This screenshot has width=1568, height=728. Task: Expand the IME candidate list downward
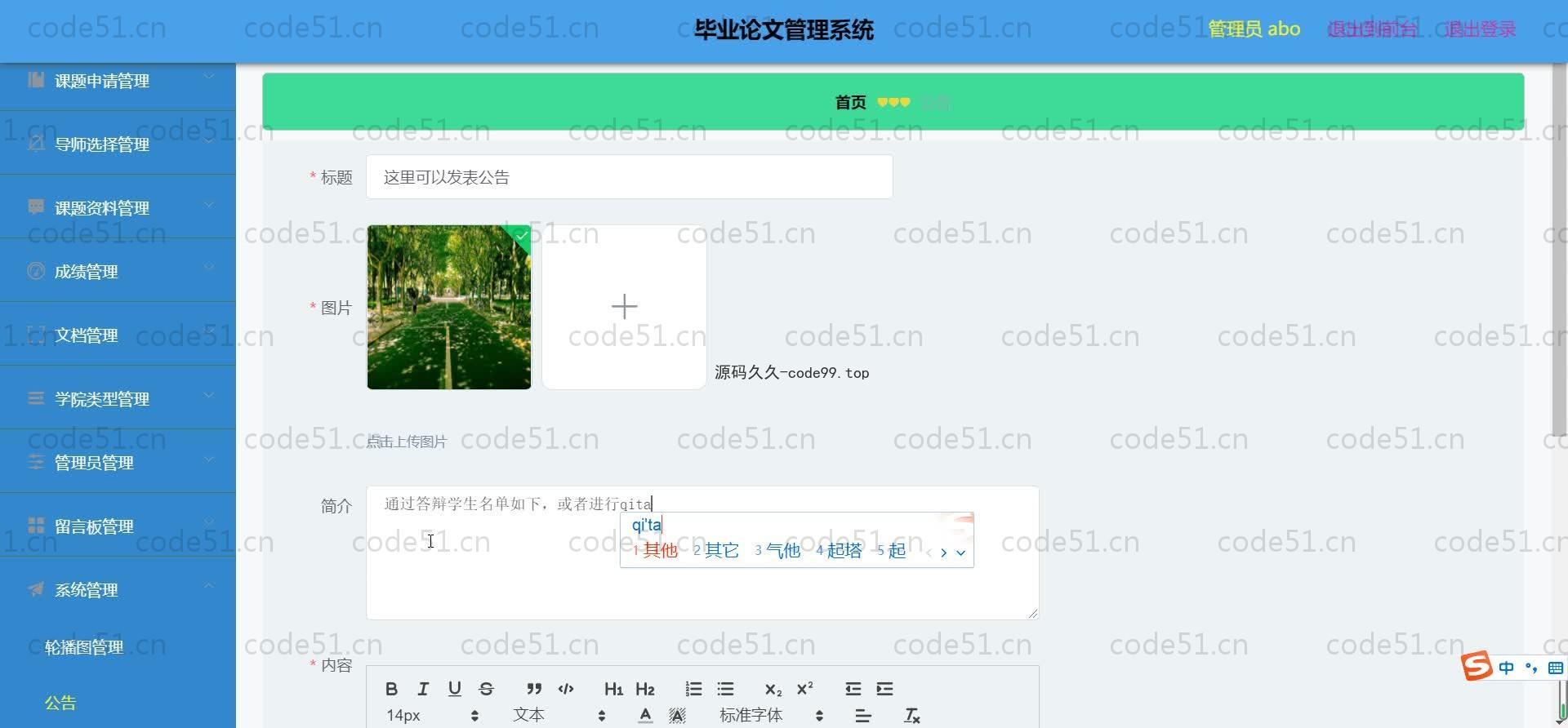pyautogui.click(x=960, y=553)
